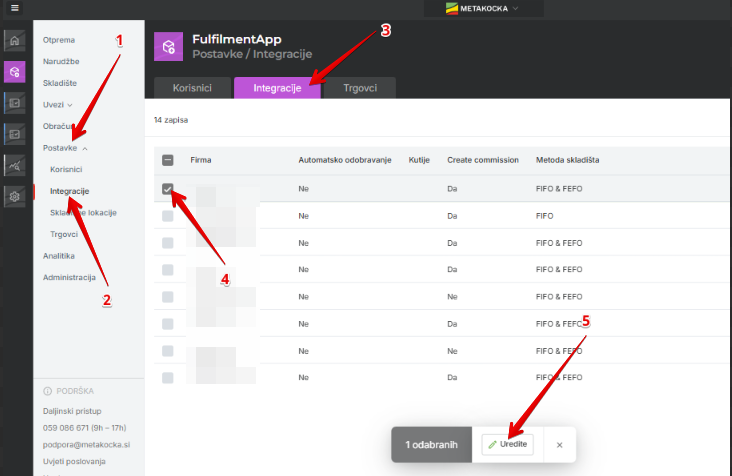Click the podpora@metakocka.si email link
This screenshot has height=476, width=732.
coord(86,445)
